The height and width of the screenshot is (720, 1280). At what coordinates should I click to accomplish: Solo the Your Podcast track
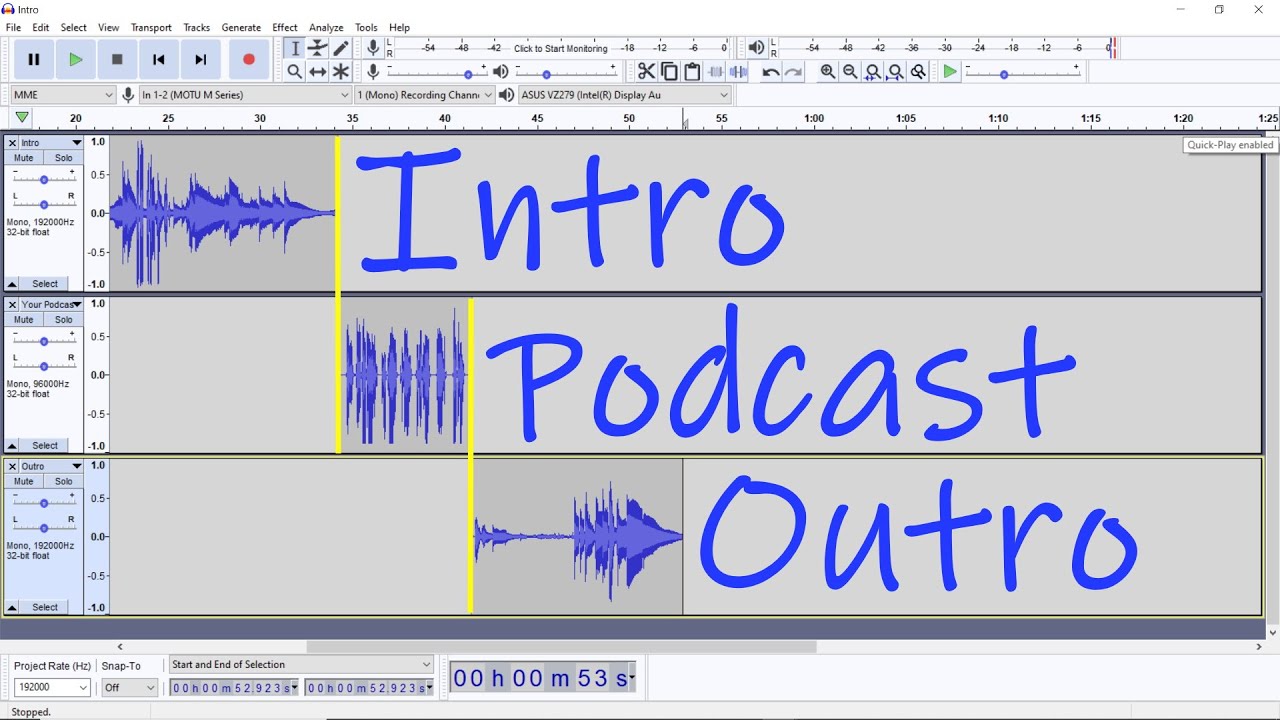64,320
